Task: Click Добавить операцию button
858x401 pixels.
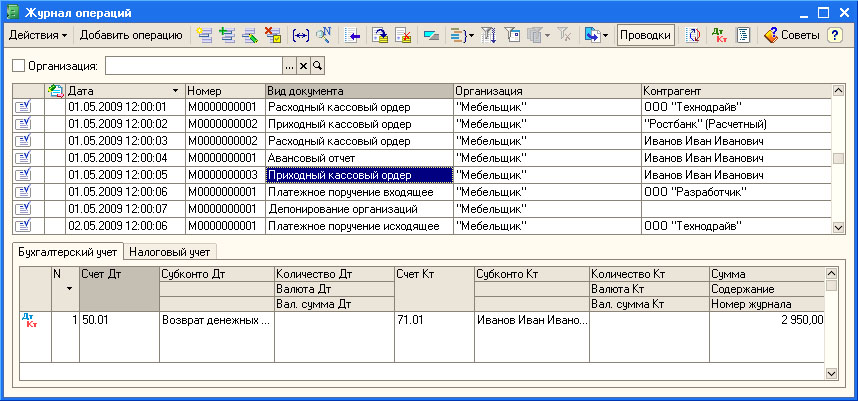Action: tap(131, 36)
